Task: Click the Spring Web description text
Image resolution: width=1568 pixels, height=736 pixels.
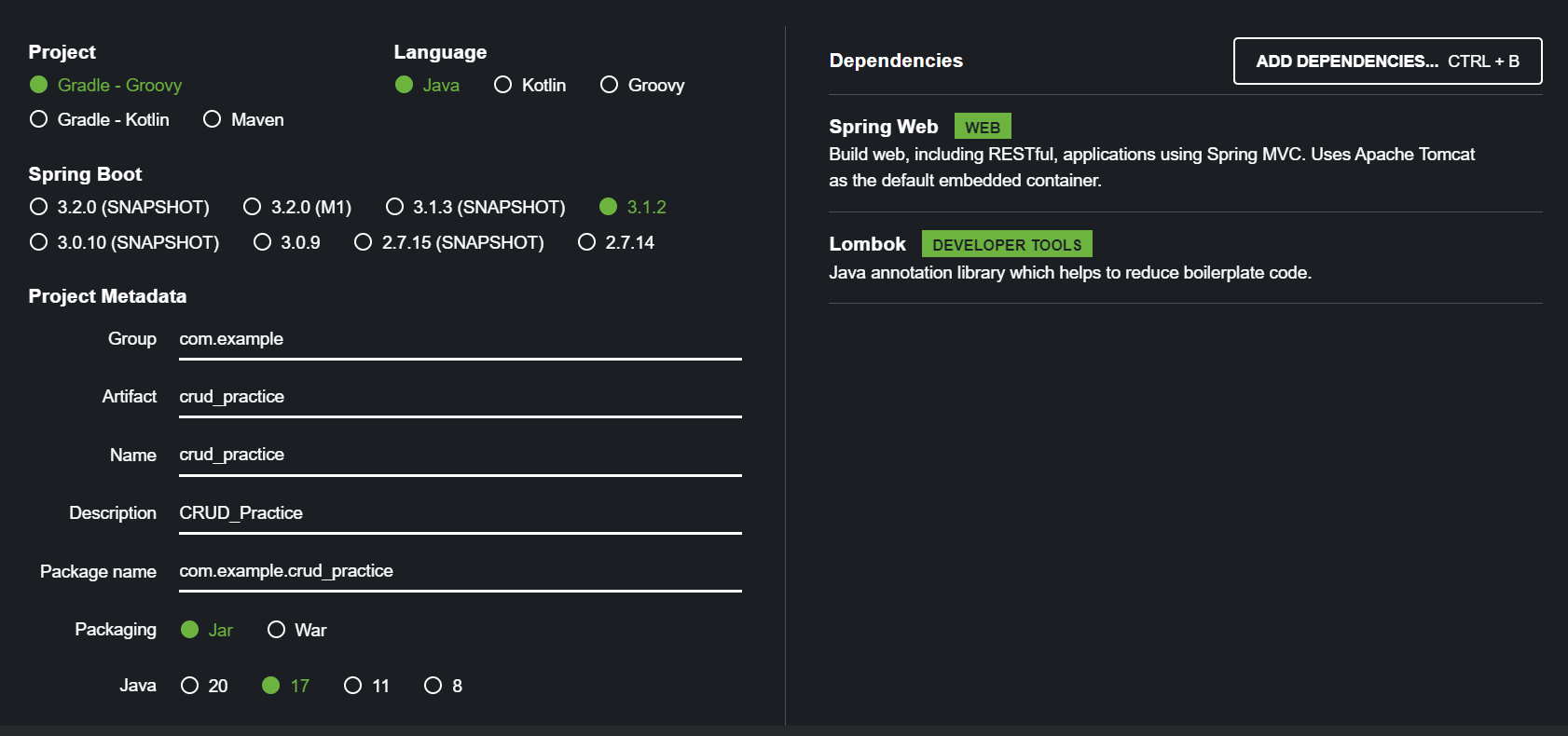Action: tap(1151, 167)
